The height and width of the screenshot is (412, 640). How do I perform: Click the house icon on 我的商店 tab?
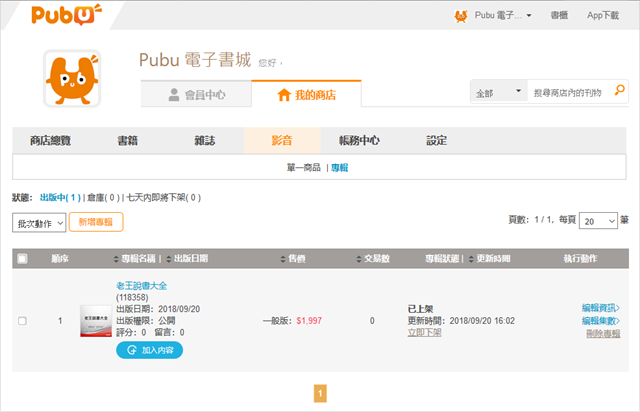pyautogui.click(x=284, y=95)
